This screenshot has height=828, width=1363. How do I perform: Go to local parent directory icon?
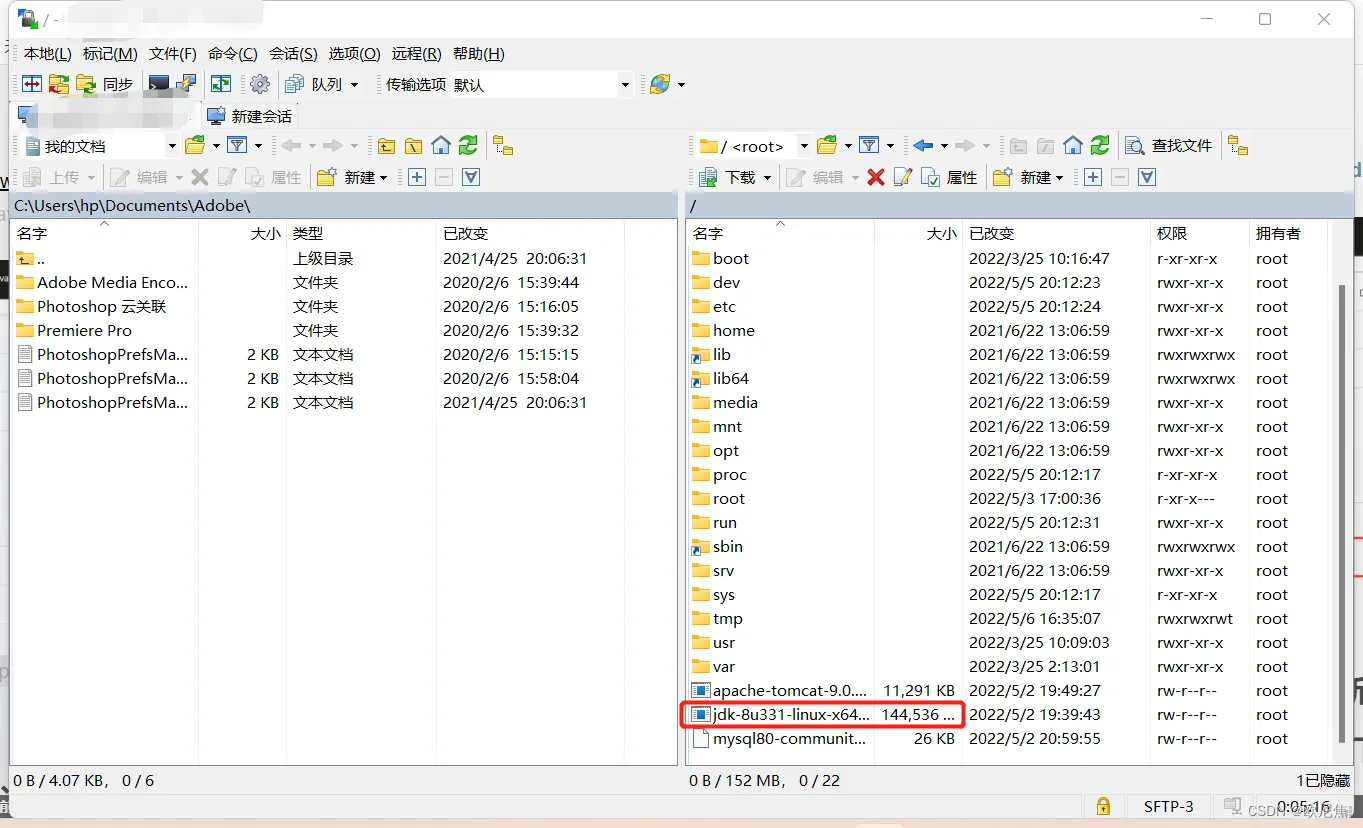coord(386,146)
